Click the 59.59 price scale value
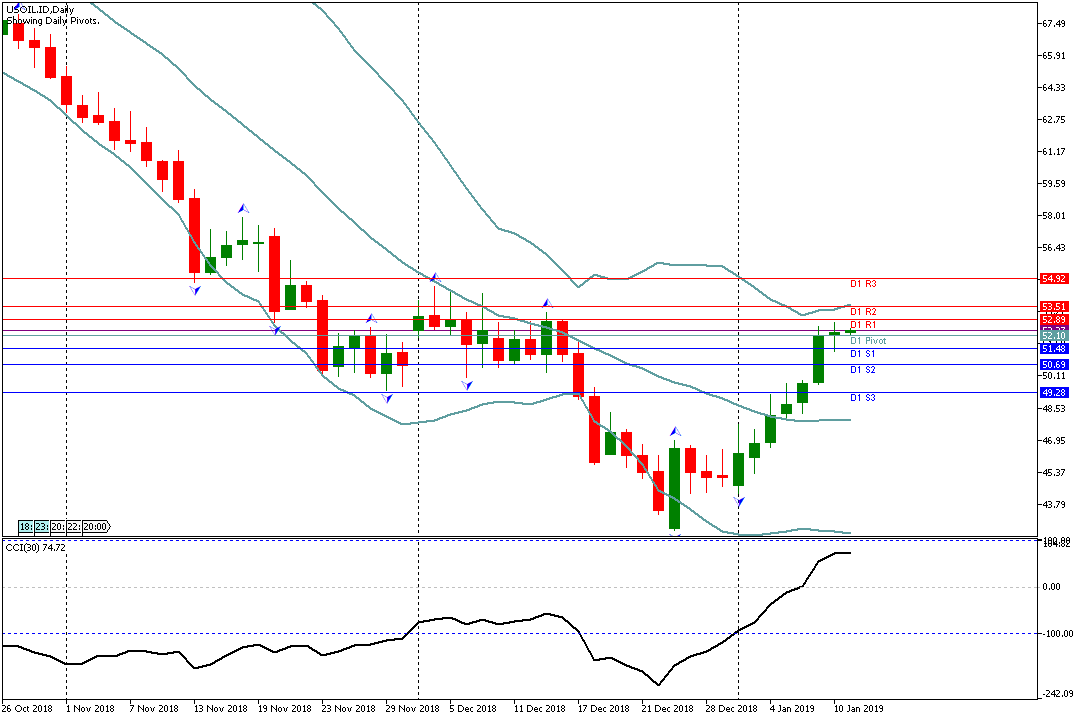Image resolution: width=1080 pixels, height=720 pixels. point(1054,184)
